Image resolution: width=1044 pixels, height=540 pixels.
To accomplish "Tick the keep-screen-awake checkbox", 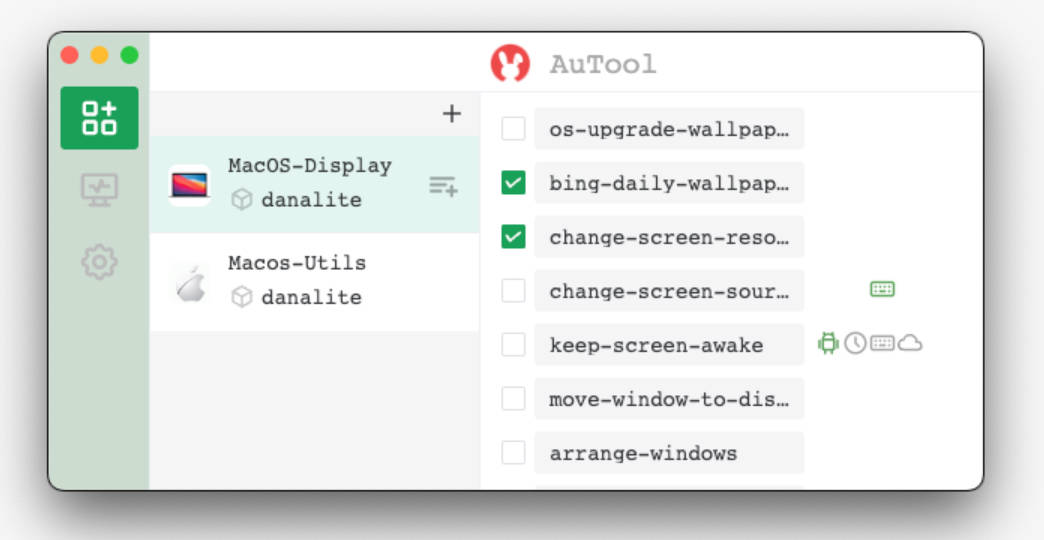I will point(513,345).
